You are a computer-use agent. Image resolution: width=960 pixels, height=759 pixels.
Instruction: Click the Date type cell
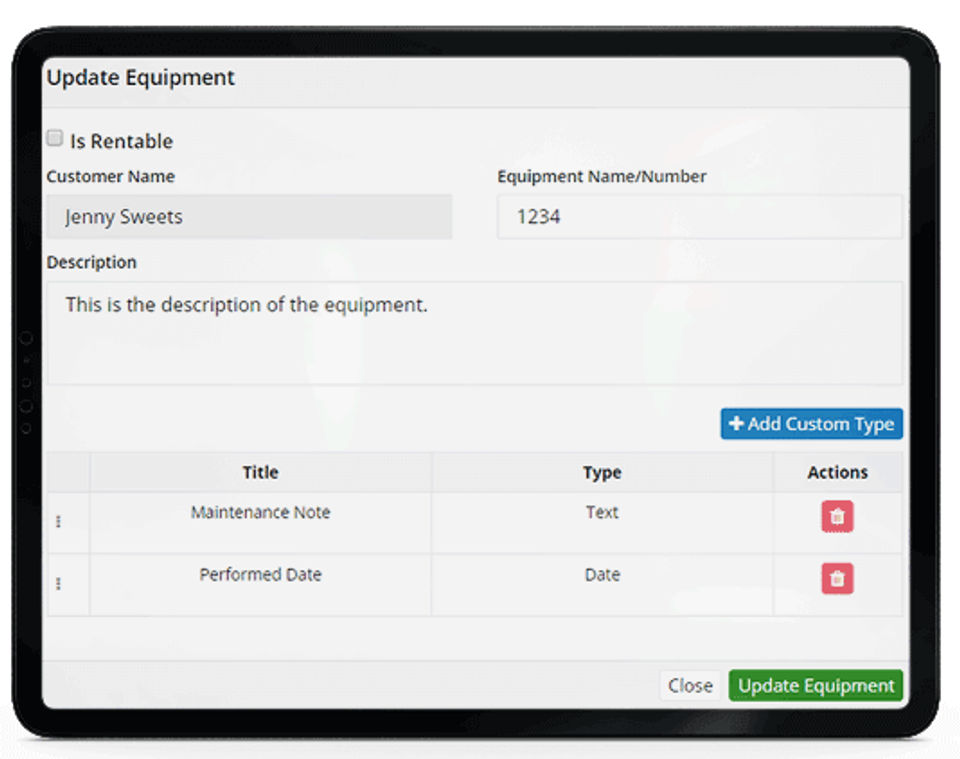pos(602,575)
